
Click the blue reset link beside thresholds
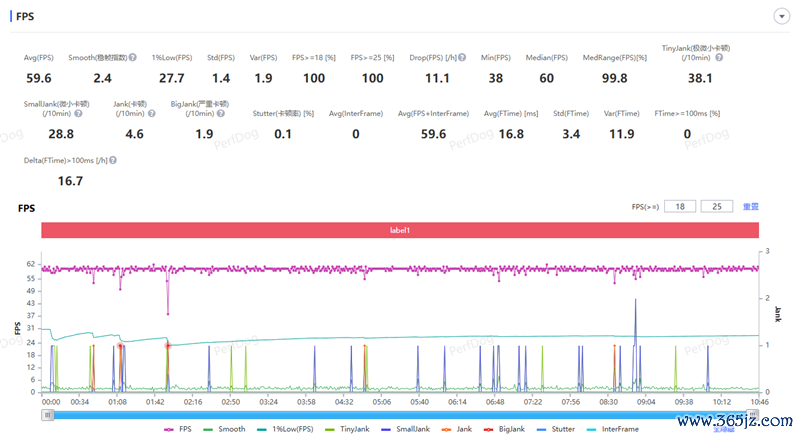tap(751, 207)
